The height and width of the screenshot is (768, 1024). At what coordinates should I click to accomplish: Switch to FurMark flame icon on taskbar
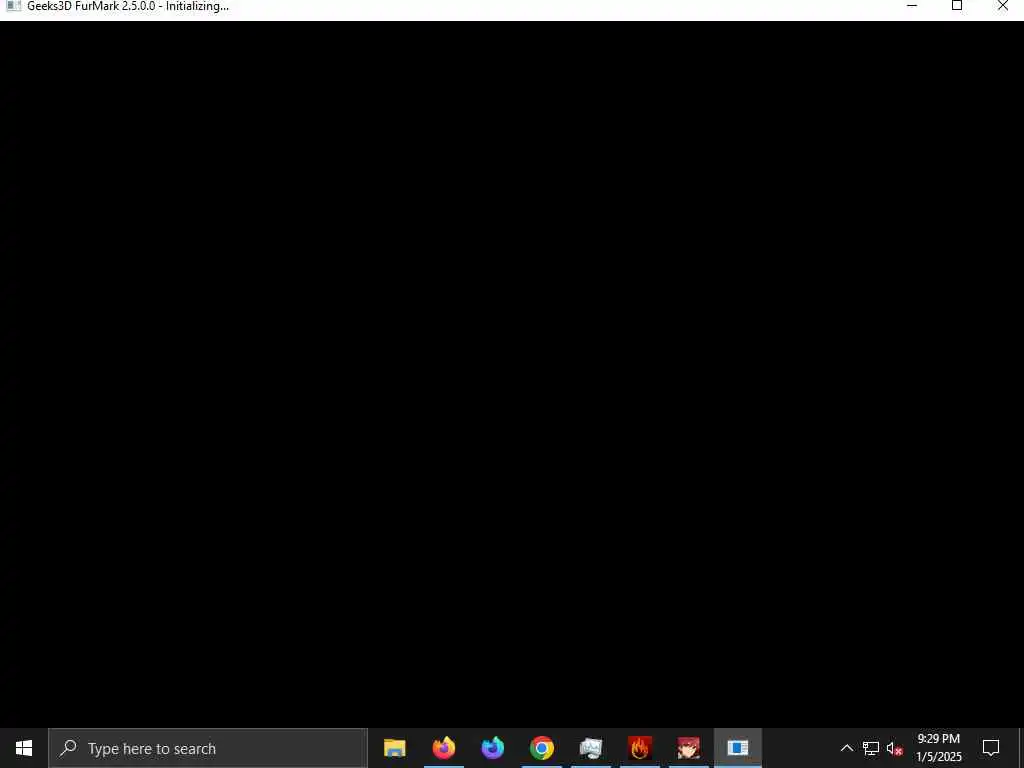pos(639,748)
